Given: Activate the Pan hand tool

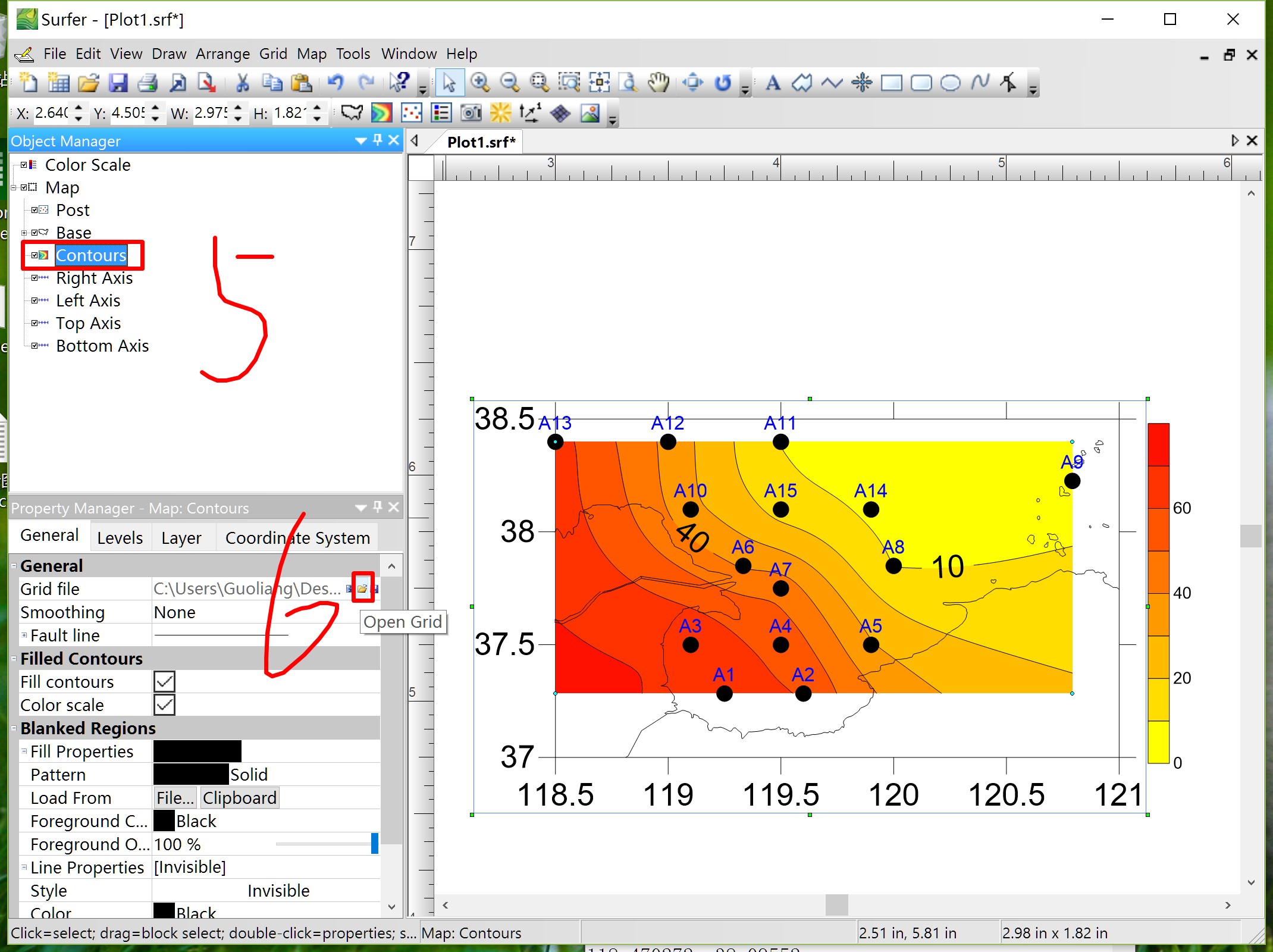Looking at the screenshot, I should coord(659,83).
